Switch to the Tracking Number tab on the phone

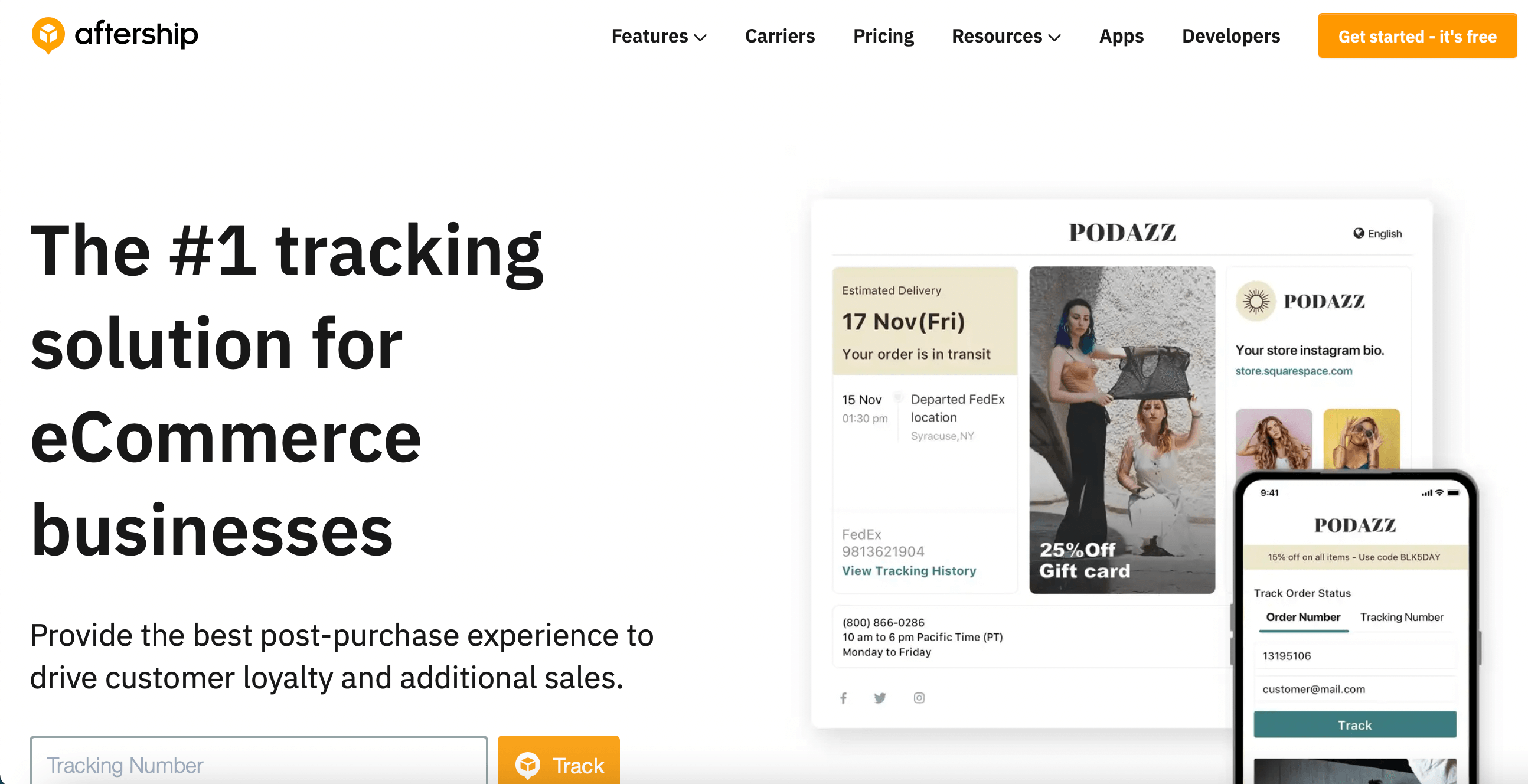pyautogui.click(x=1402, y=617)
